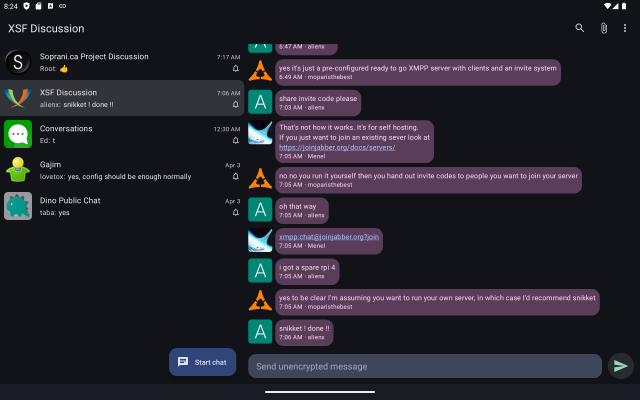The image size is (640, 400).
Task: Follow the xmpp:chat@joinjabber.org?join link
Action: point(329,236)
